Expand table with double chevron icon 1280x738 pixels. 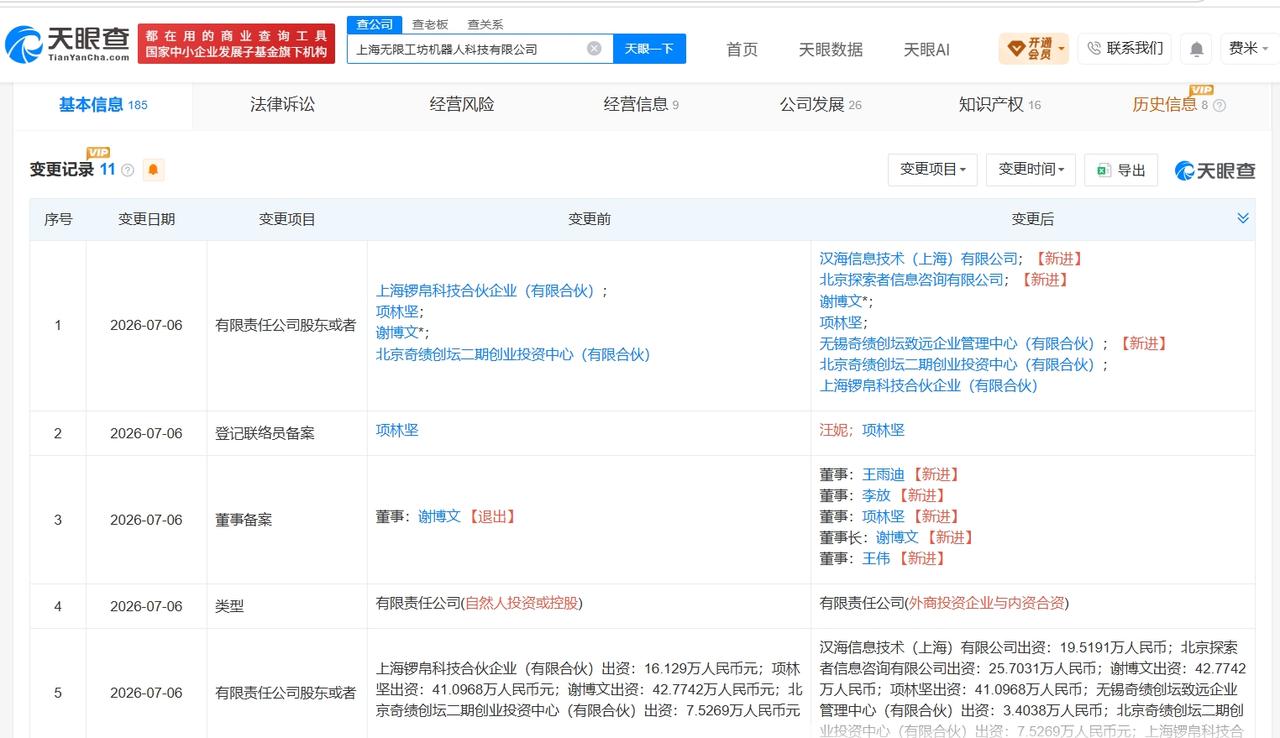click(x=1243, y=218)
